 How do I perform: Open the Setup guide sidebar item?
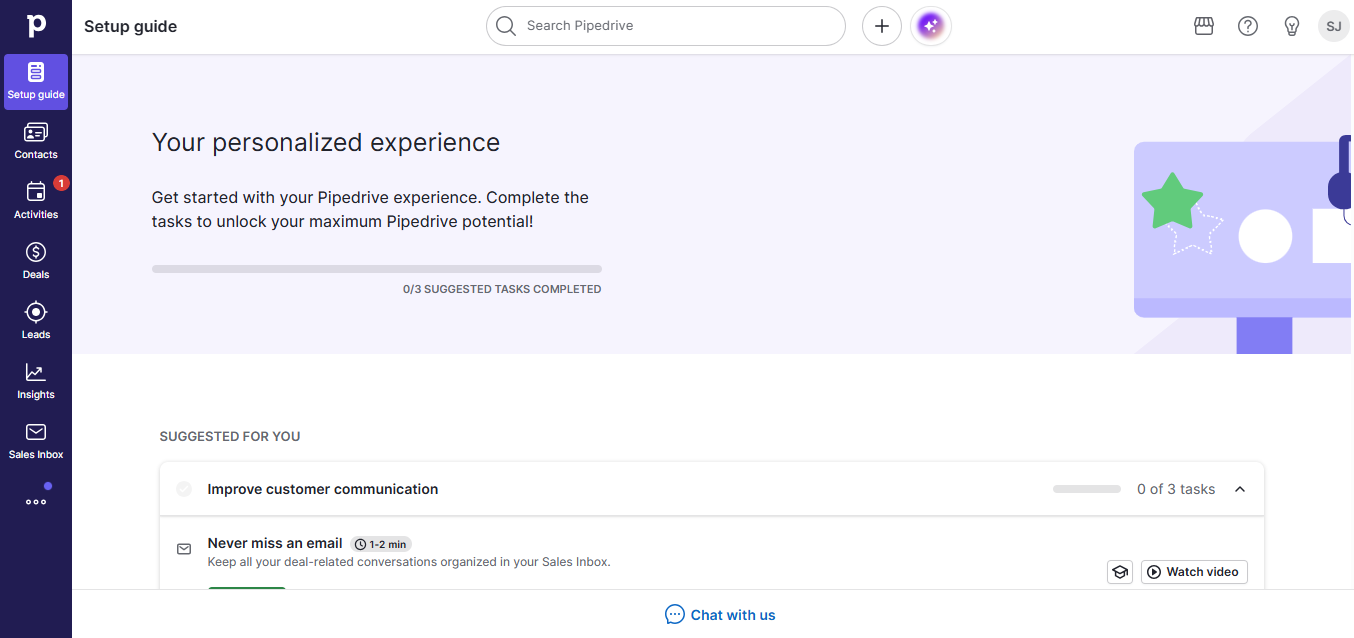click(36, 82)
